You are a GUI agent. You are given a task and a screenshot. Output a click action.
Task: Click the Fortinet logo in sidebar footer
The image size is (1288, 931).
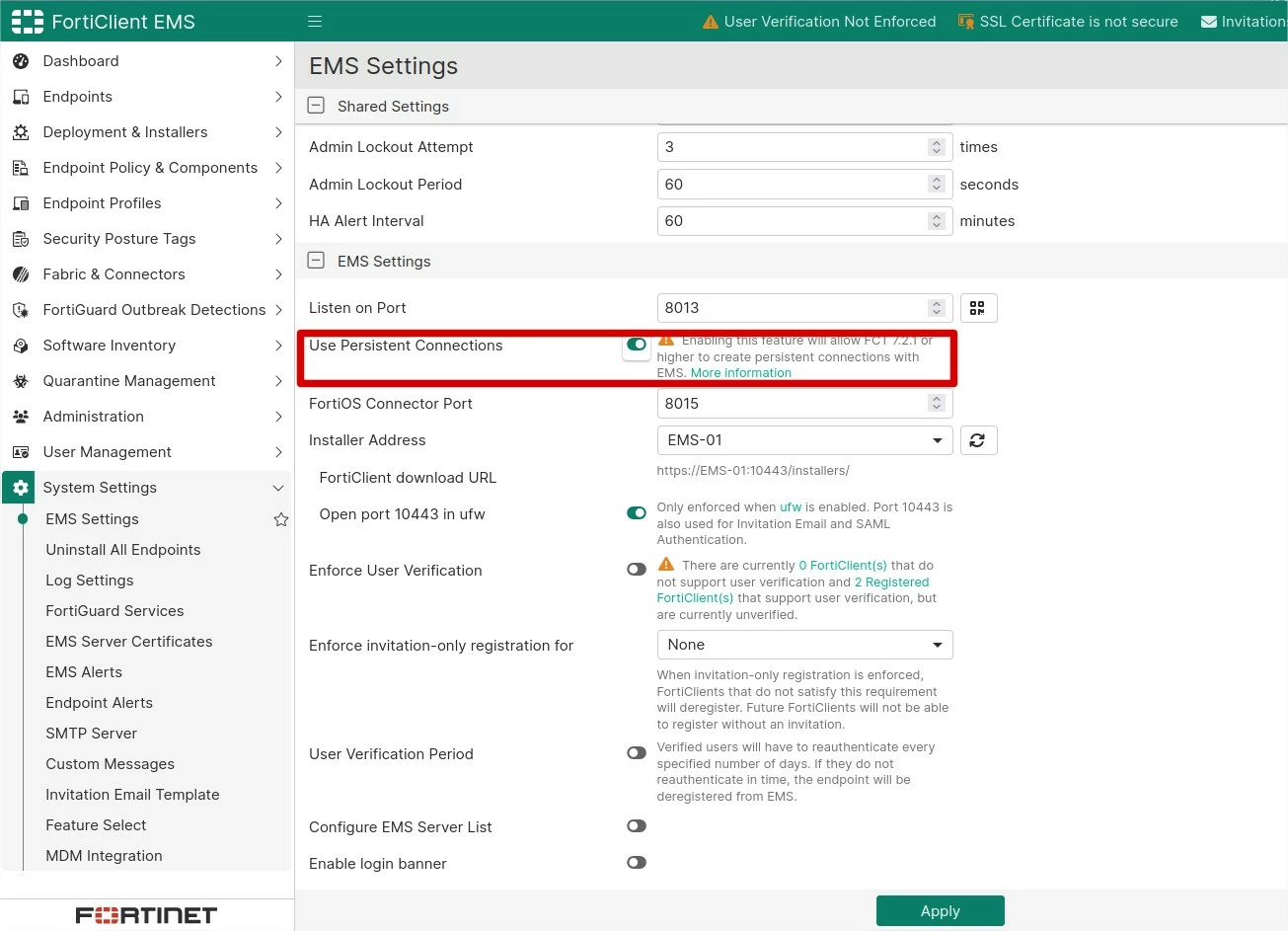146,915
